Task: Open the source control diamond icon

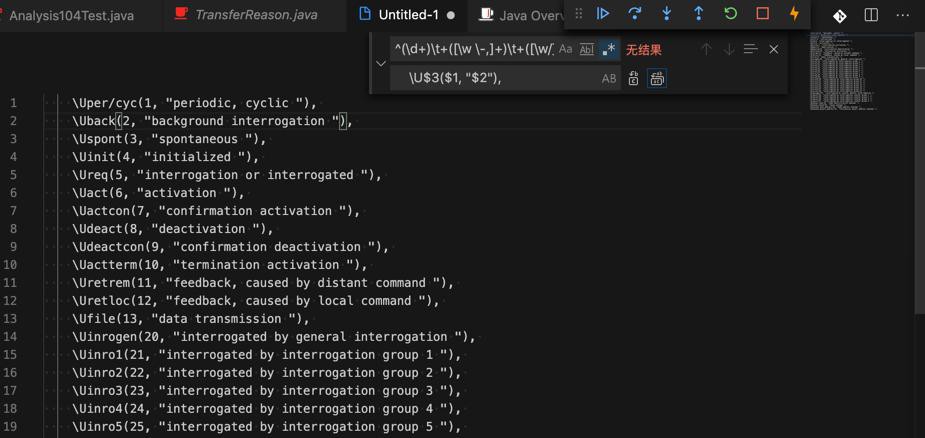Action: (840, 15)
